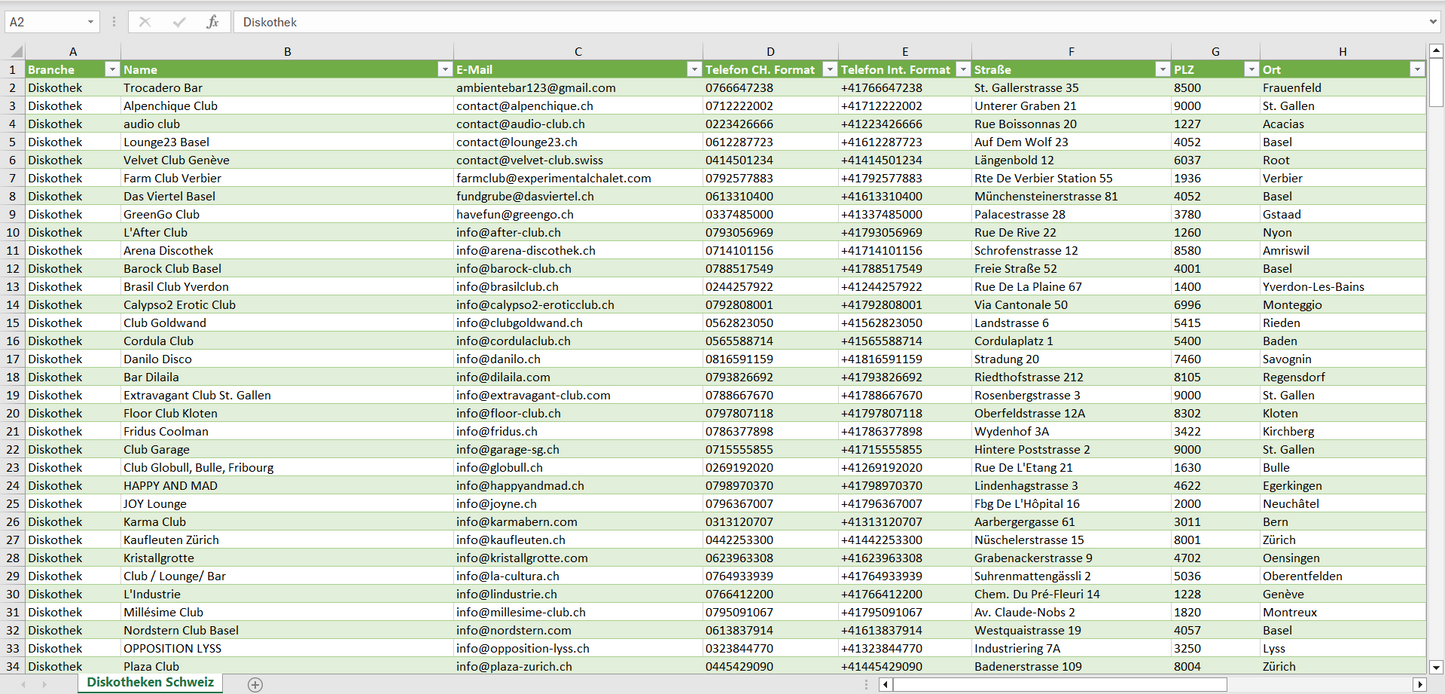The height and width of the screenshot is (694, 1445).
Task: Expand the formula bar with chevron
Action: pyautogui.click(x=1434, y=22)
